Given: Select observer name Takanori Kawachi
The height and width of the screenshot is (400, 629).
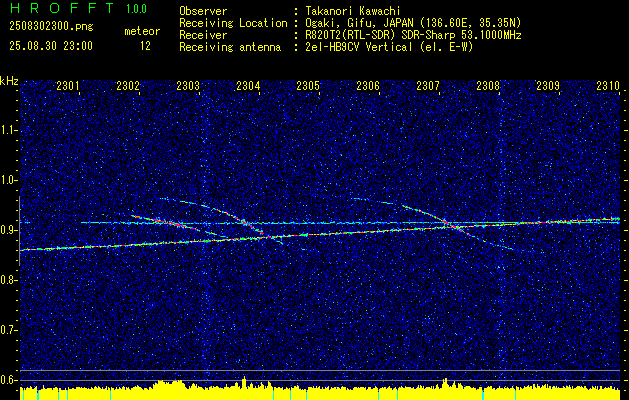Looking at the screenshot, I should [x=352, y=11].
